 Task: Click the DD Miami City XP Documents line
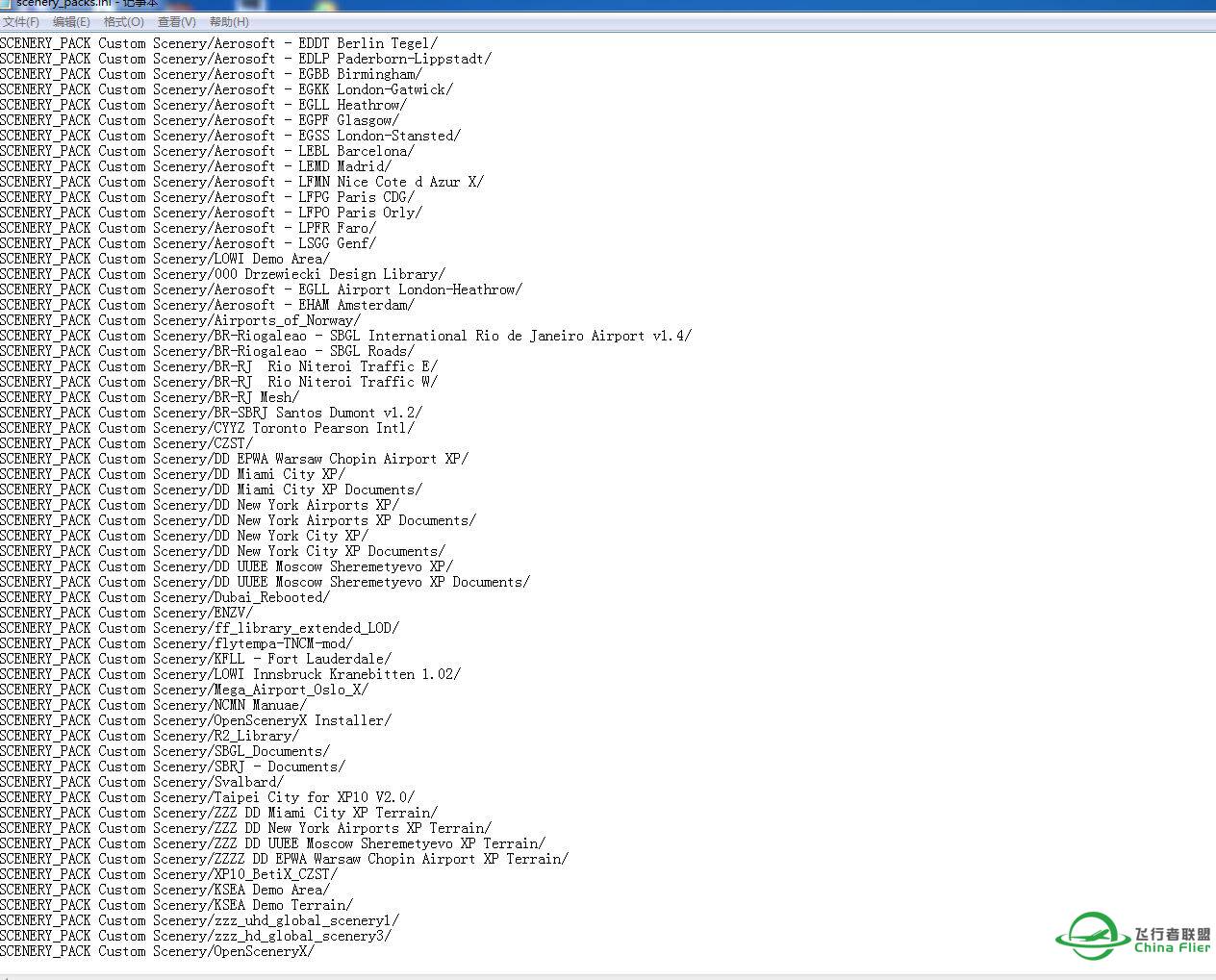pyautogui.click(x=211, y=490)
